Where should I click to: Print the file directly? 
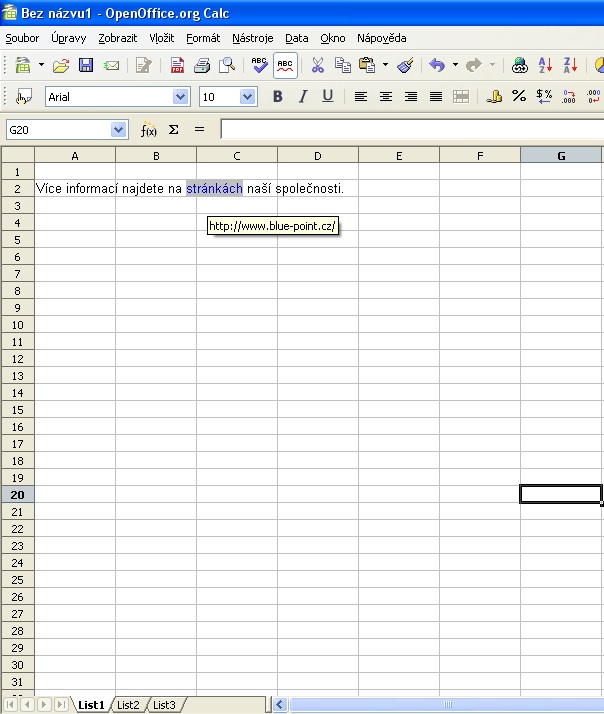[x=202, y=66]
